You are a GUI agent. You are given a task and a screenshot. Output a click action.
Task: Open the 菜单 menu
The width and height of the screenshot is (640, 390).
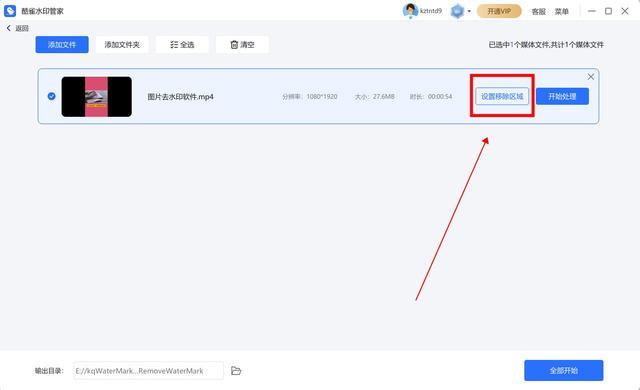[x=561, y=11]
